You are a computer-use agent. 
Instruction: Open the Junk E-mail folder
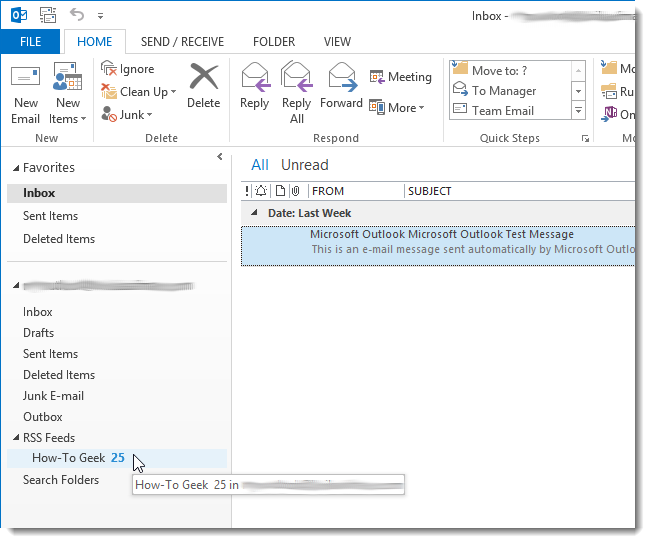pos(53,396)
